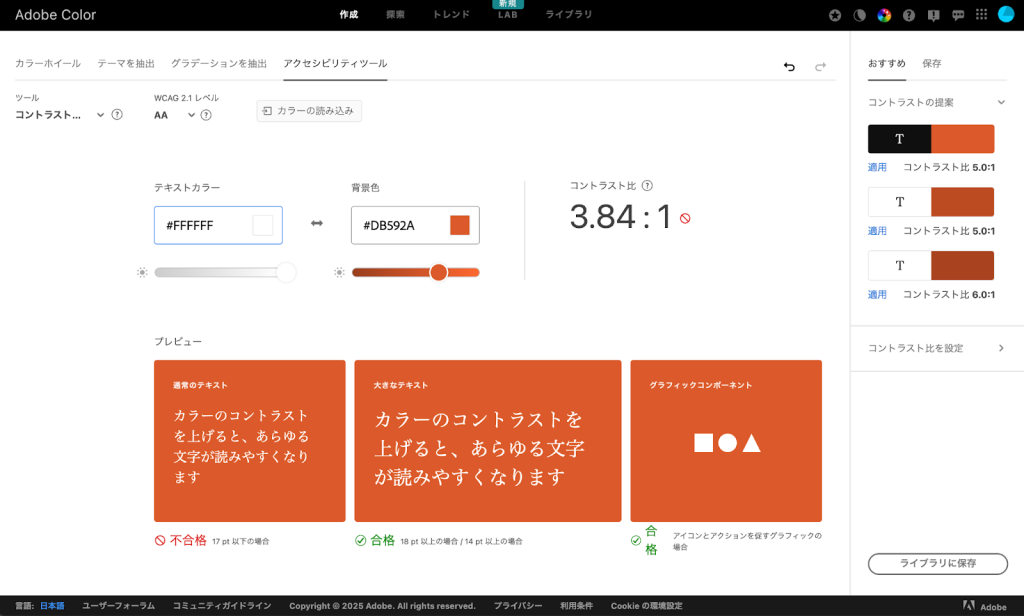Click the apps grid icon
The image size is (1024, 616).
click(x=981, y=15)
